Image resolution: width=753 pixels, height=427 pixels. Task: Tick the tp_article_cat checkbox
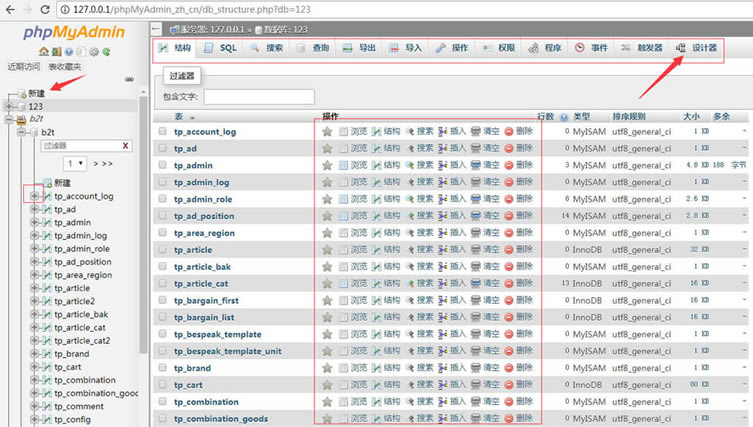[x=162, y=283]
